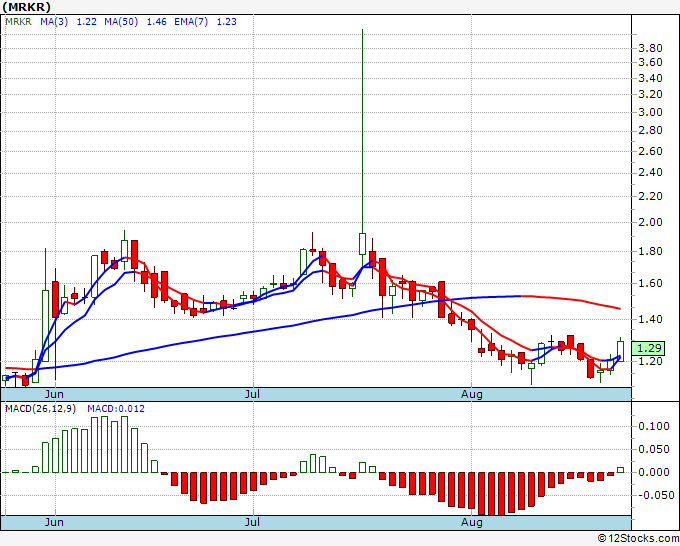Click the 3.20 price axis label
Screen dimensions: 680x546
point(651,95)
